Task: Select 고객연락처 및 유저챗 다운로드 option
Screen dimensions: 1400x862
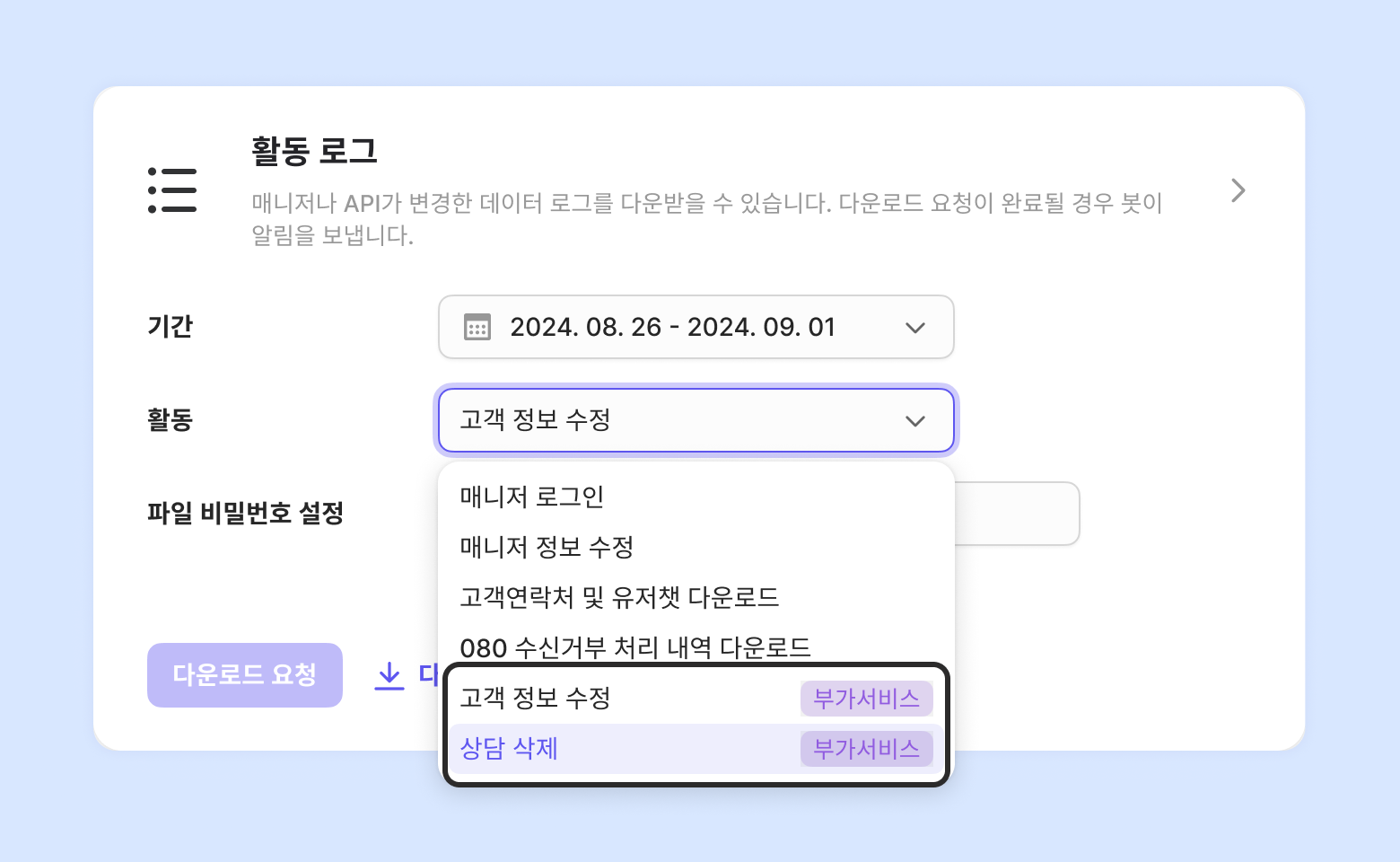Action: pyautogui.click(x=619, y=597)
